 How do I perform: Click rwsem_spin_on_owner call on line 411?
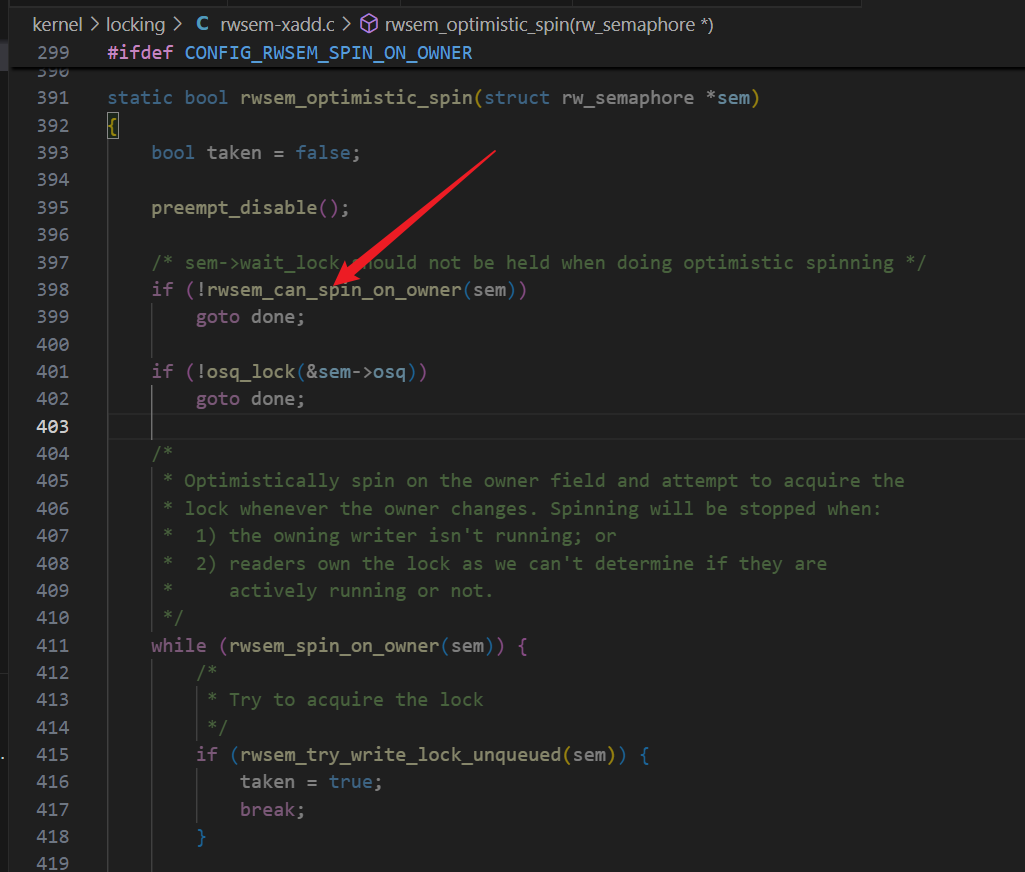(x=334, y=646)
